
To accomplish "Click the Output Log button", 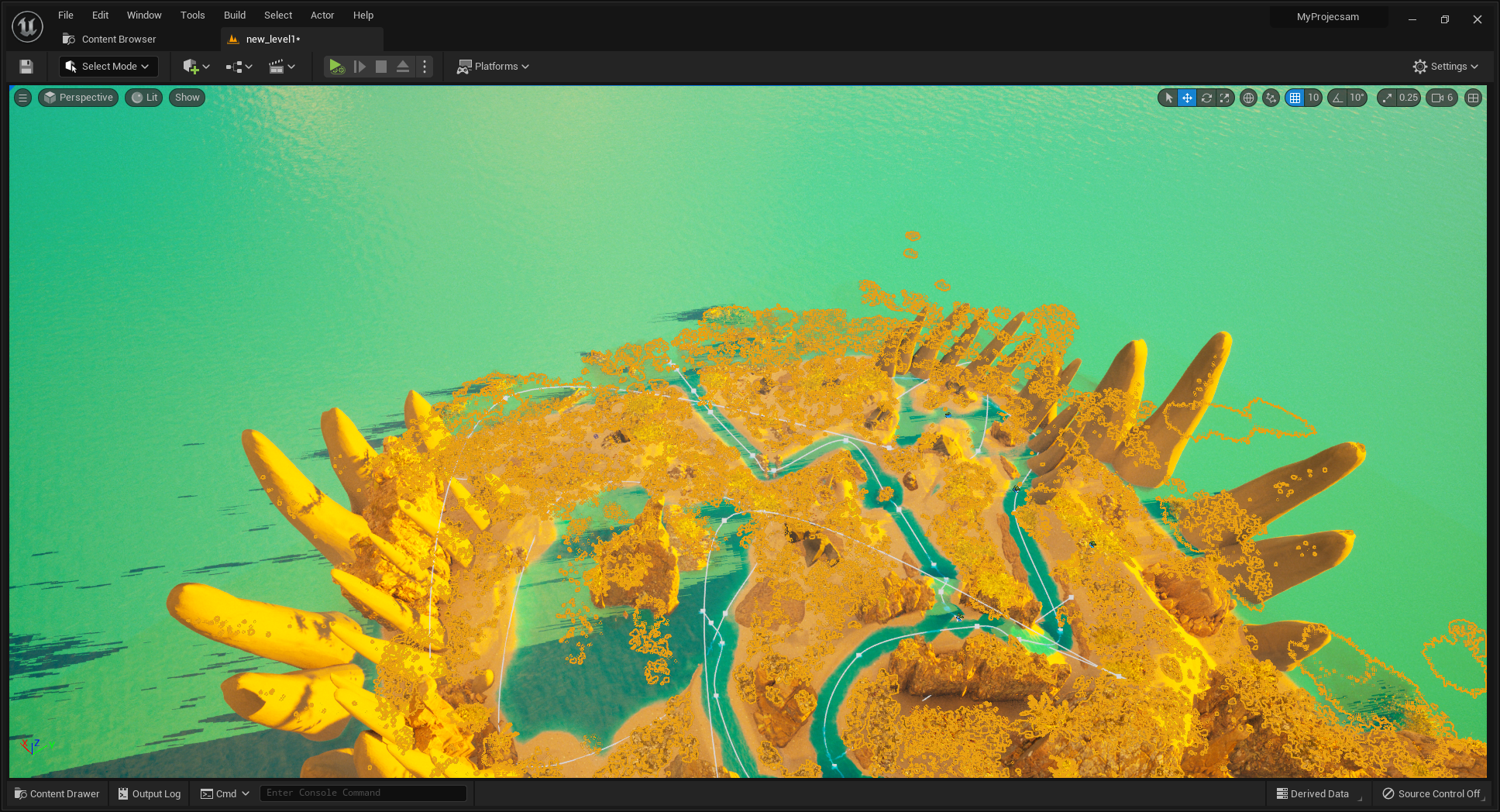I will tap(150, 793).
